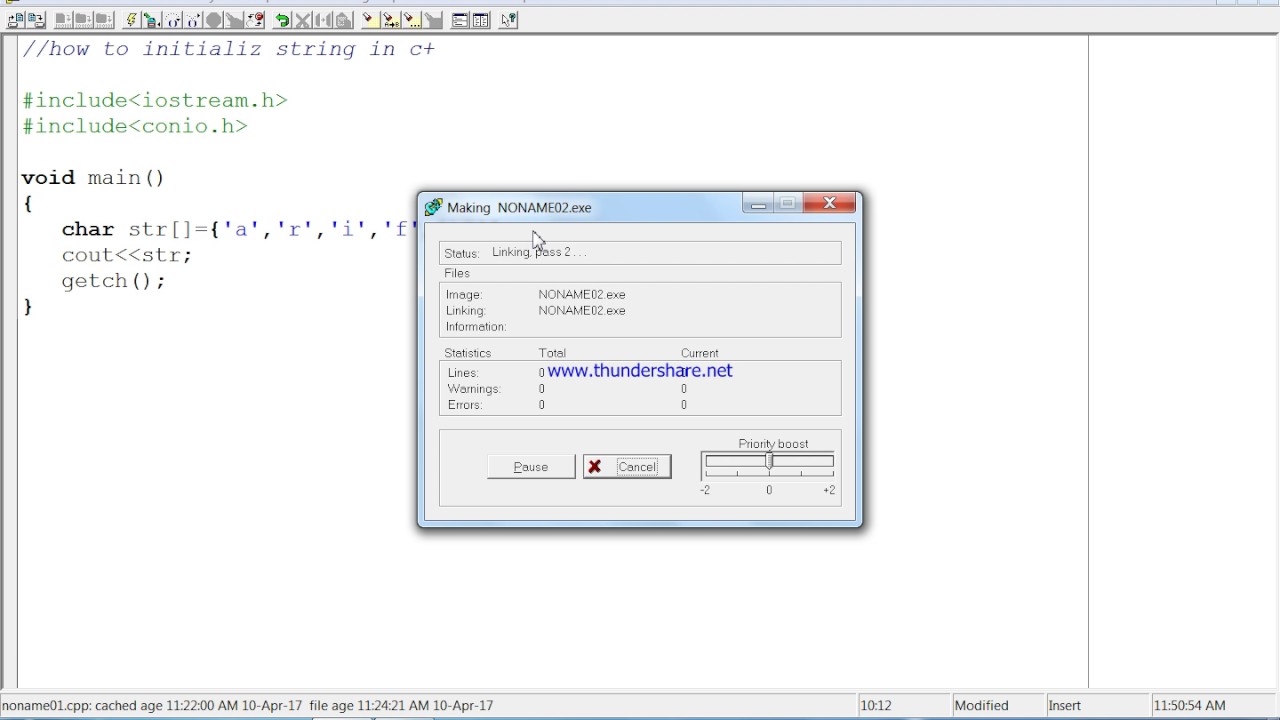Click the Image NONAME02.exe file value
The height and width of the screenshot is (720, 1280).
tap(582, 295)
